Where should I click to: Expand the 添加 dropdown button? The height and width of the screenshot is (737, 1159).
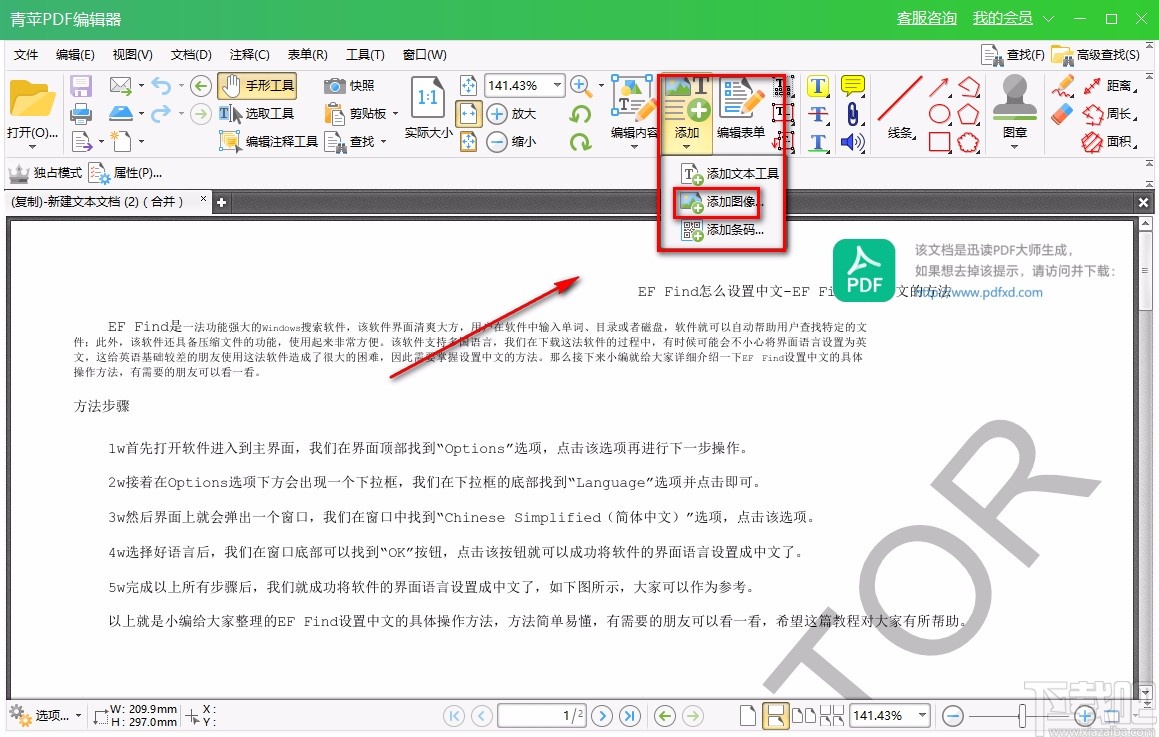(x=687, y=146)
